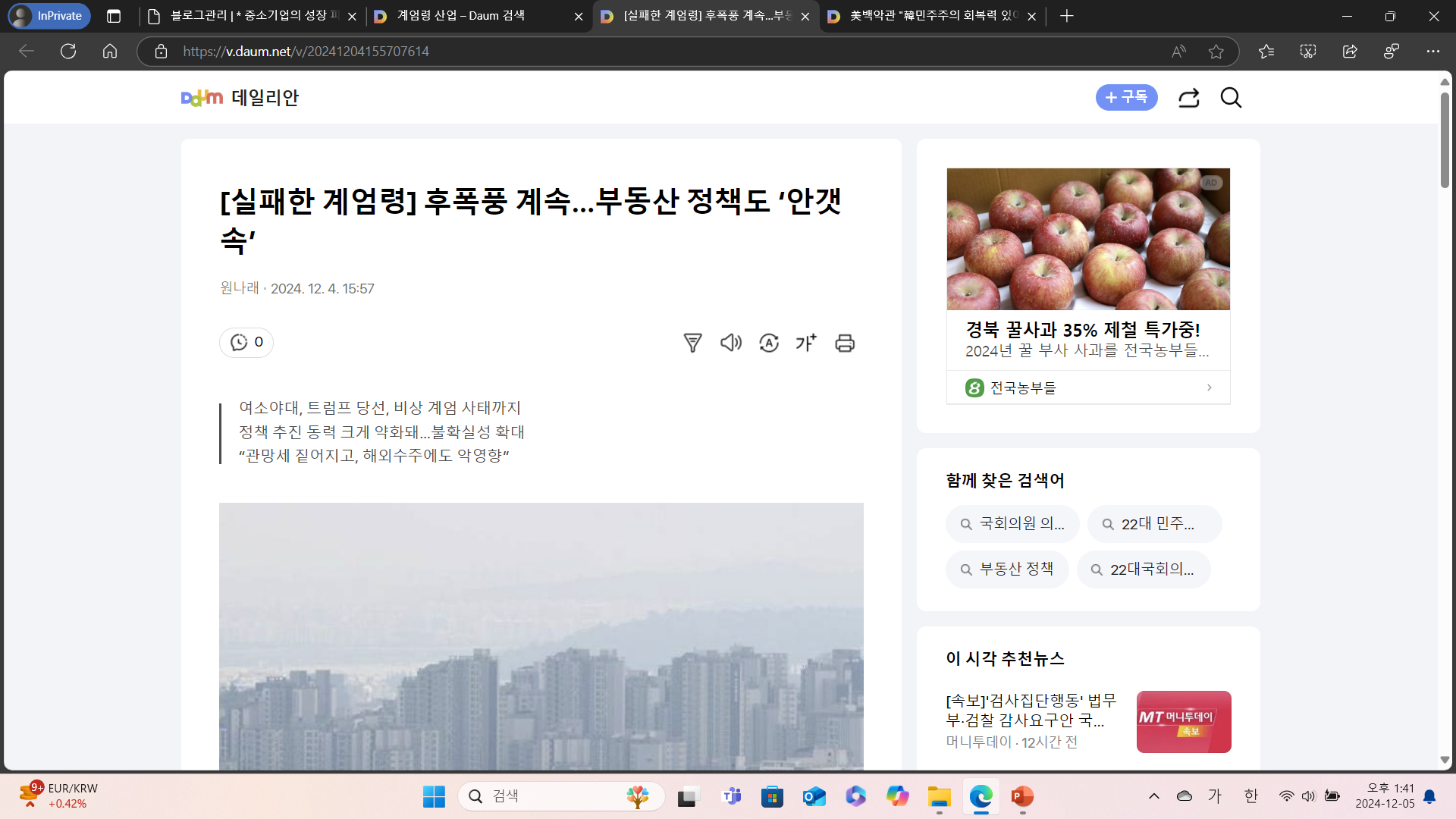Image resolution: width=1456 pixels, height=819 pixels.
Task: Click the apple advertisement thumbnail image
Action: (x=1088, y=239)
